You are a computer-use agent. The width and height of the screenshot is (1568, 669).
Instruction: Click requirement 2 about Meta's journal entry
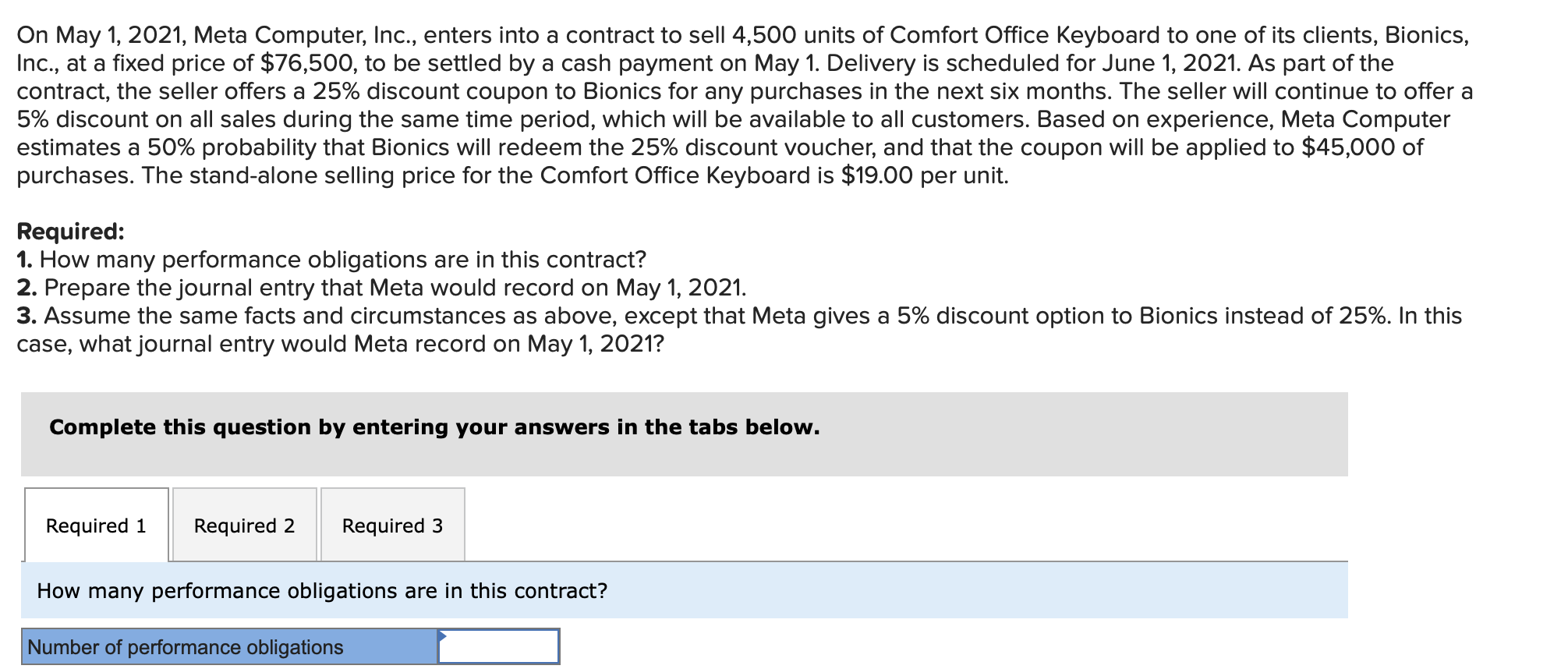coord(381,288)
